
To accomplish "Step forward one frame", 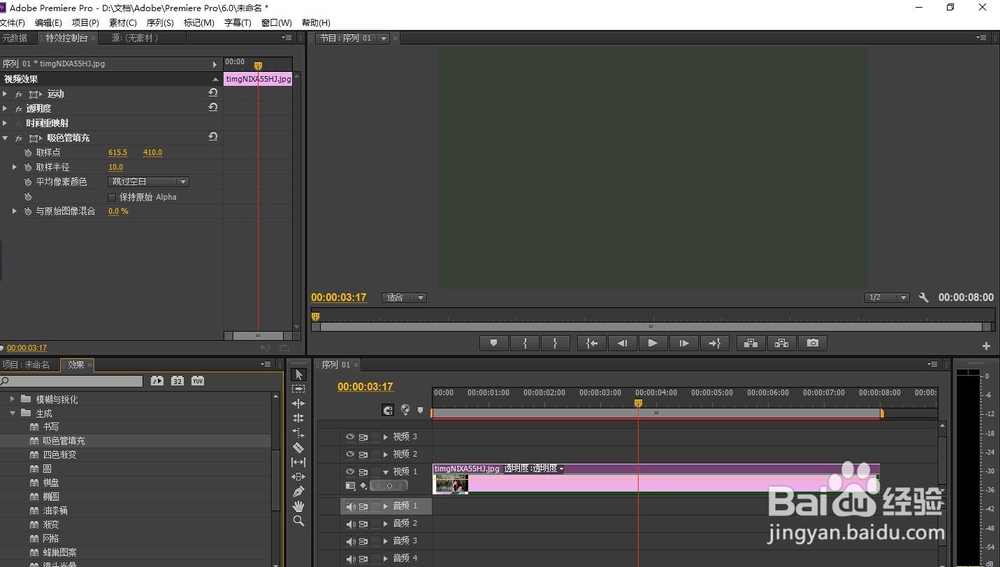I will [x=684, y=343].
